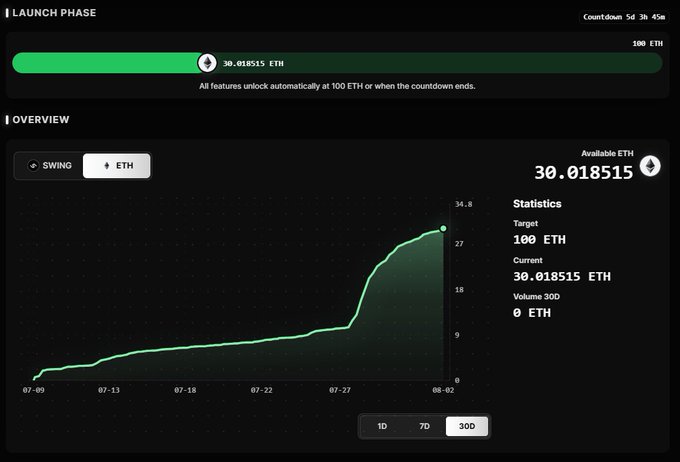680x462 pixels.
Task: Click the 34.8 value on the chart y-axis
Action: (x=464, y=204)
